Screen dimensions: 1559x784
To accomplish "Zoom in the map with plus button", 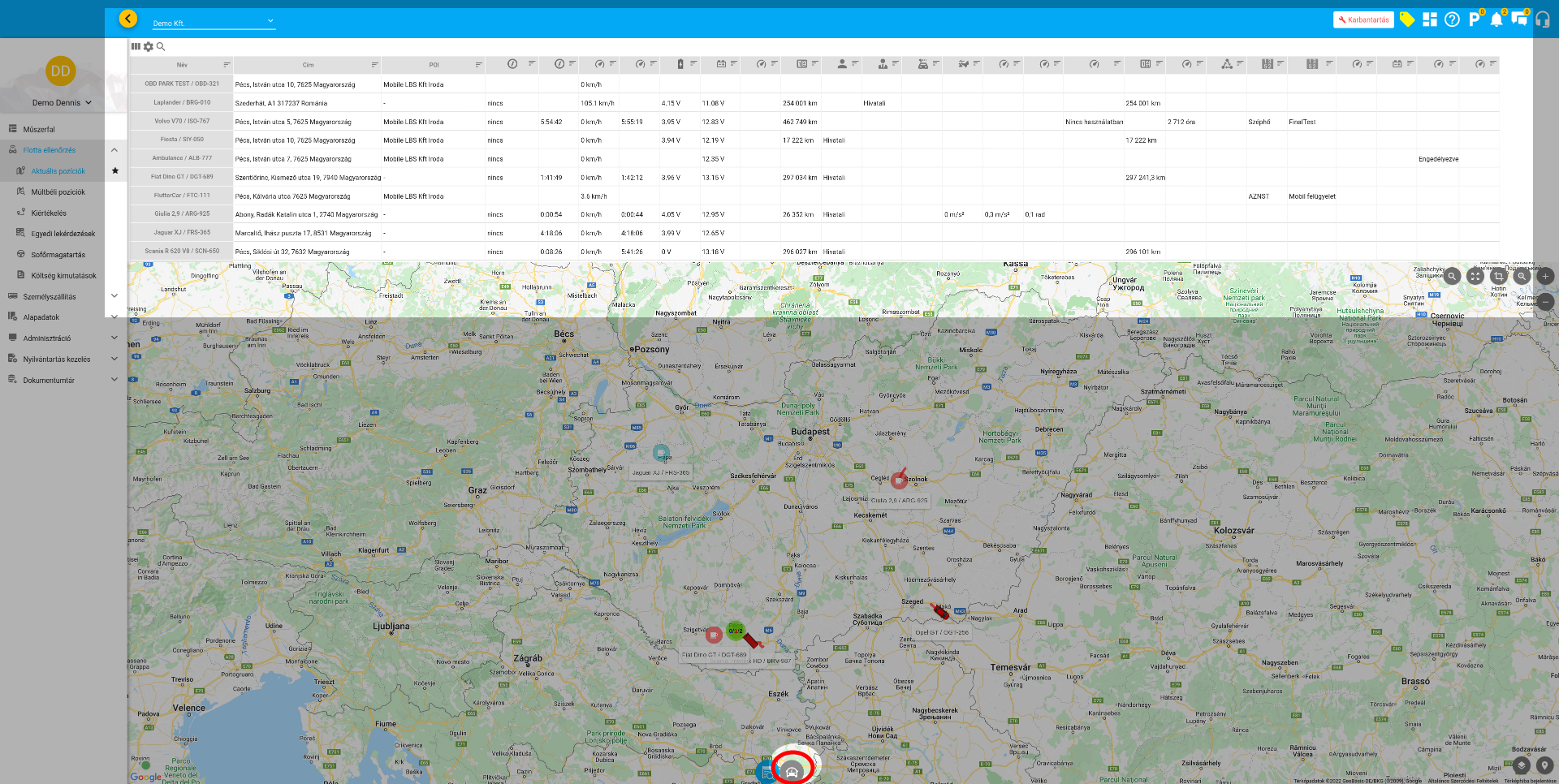I will pos(1545,276).
